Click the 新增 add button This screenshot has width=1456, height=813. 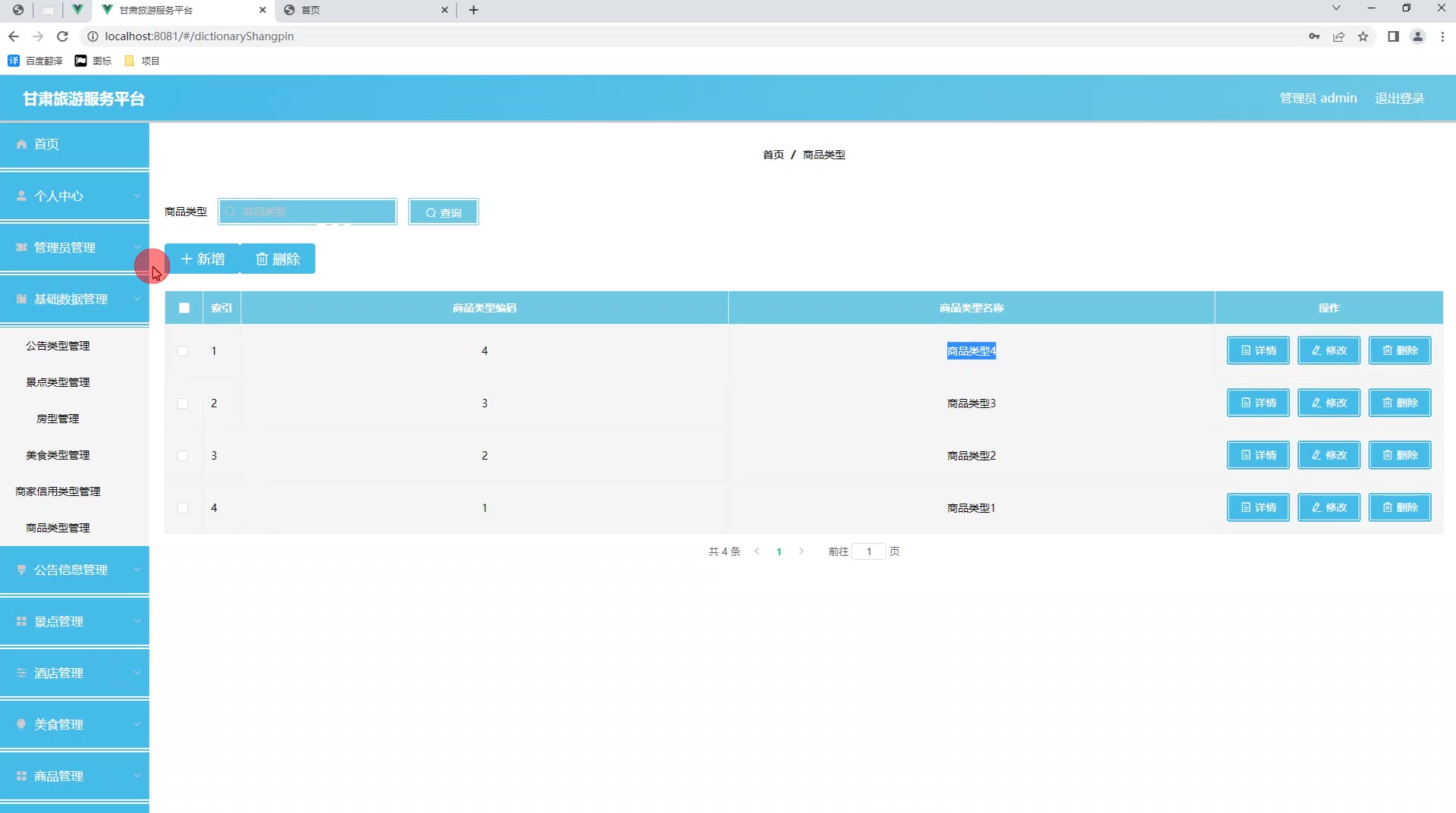202,259
